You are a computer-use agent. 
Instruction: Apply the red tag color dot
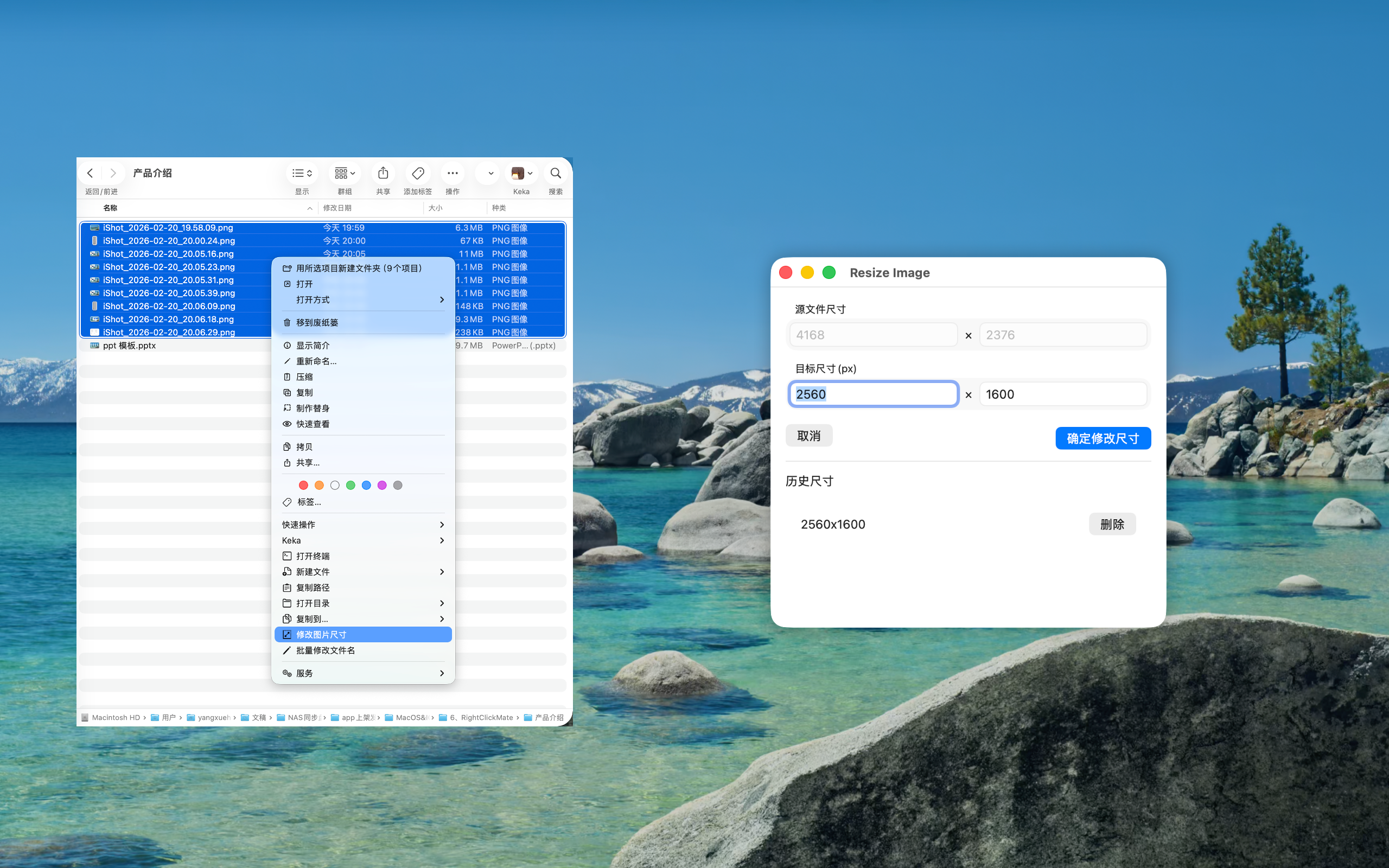[304, 485]
